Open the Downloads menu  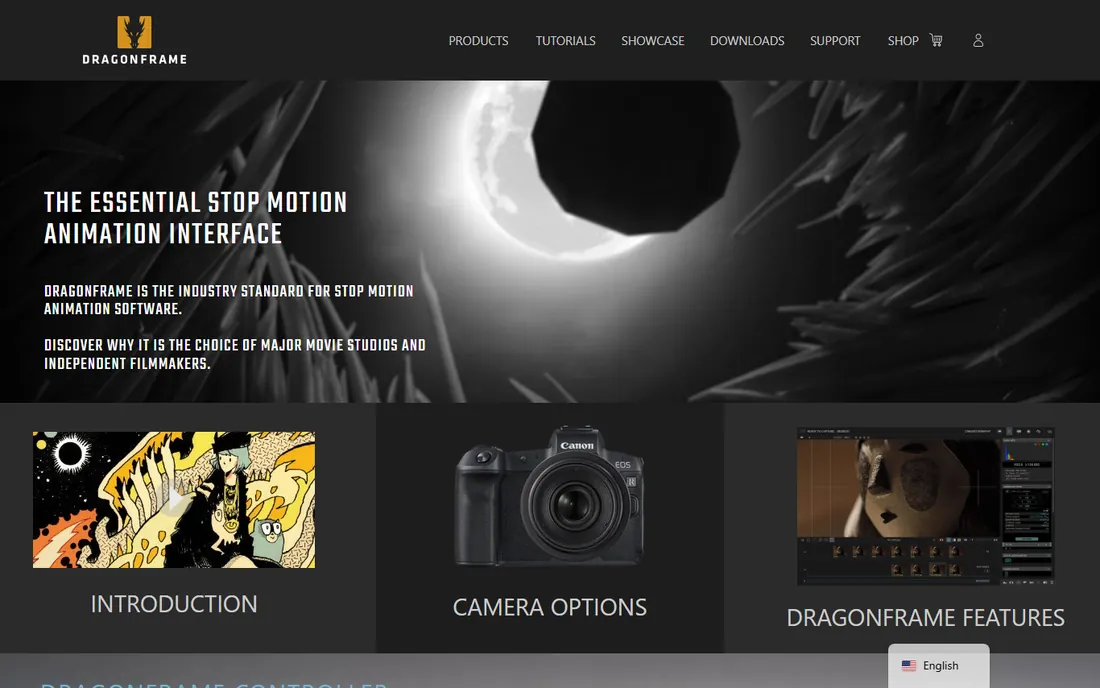pos(747,41)
